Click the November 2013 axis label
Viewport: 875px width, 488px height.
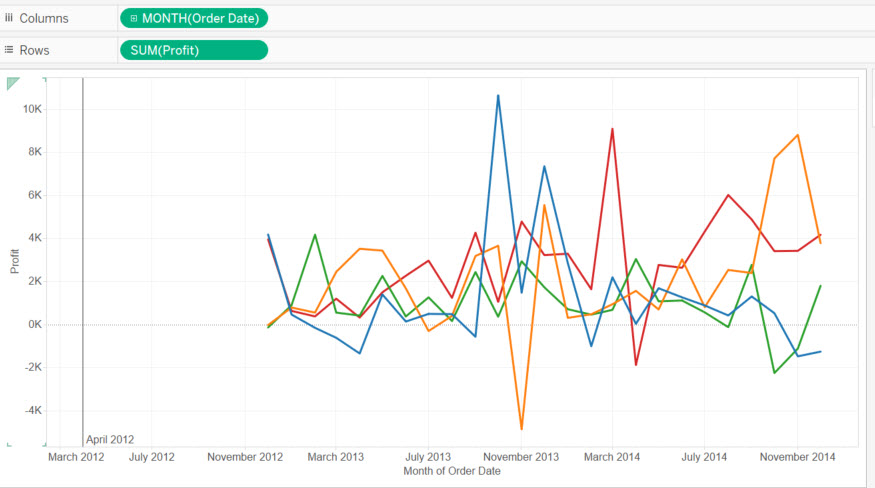(521, 457)
